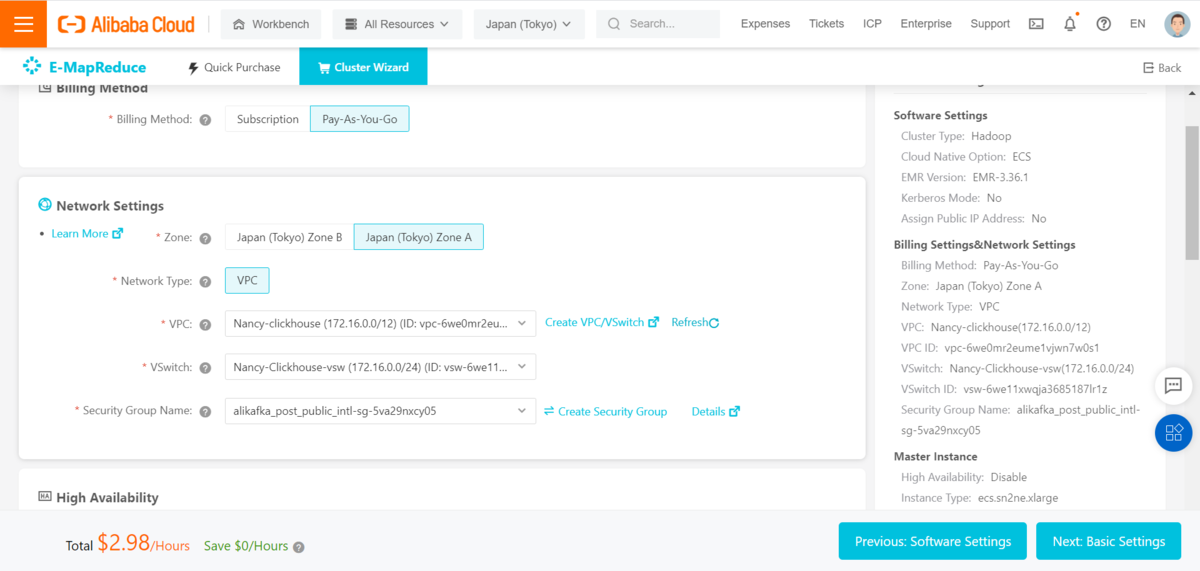Open the orange hamburger navigation menu
1200x571 pixels.
(x=23, y=24)
